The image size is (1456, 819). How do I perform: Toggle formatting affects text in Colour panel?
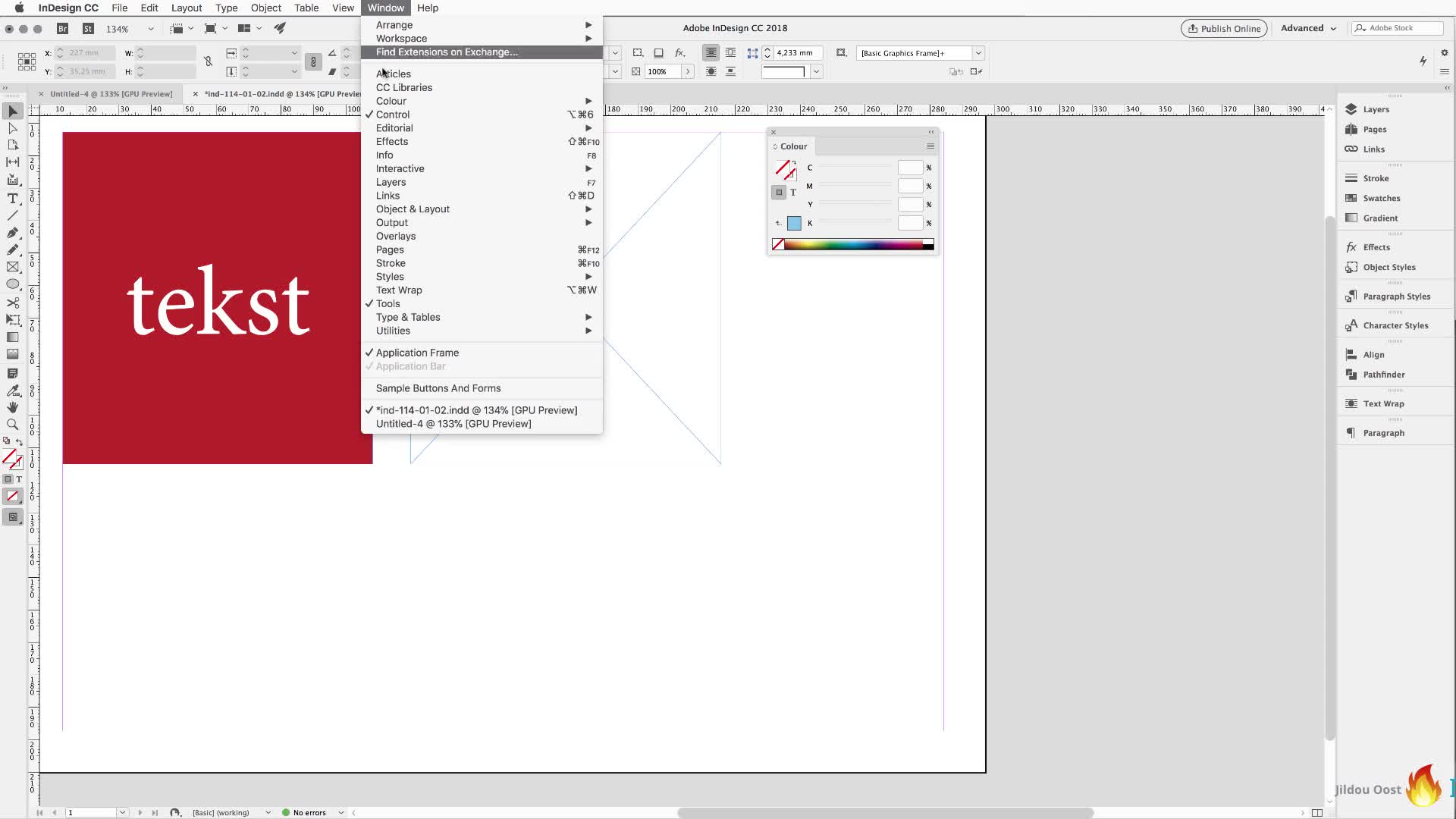tap(793, 193)
